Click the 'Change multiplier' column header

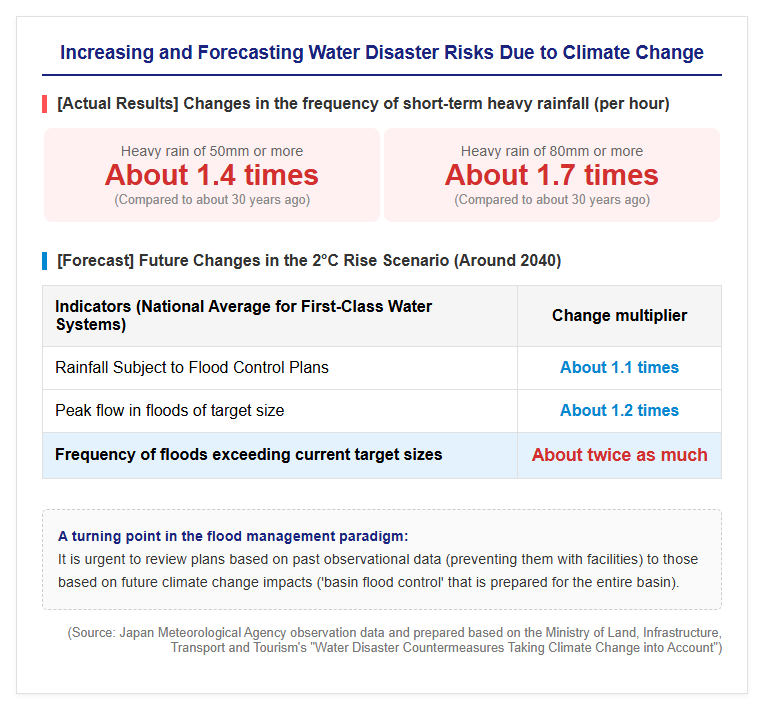(x=619, y=316)
